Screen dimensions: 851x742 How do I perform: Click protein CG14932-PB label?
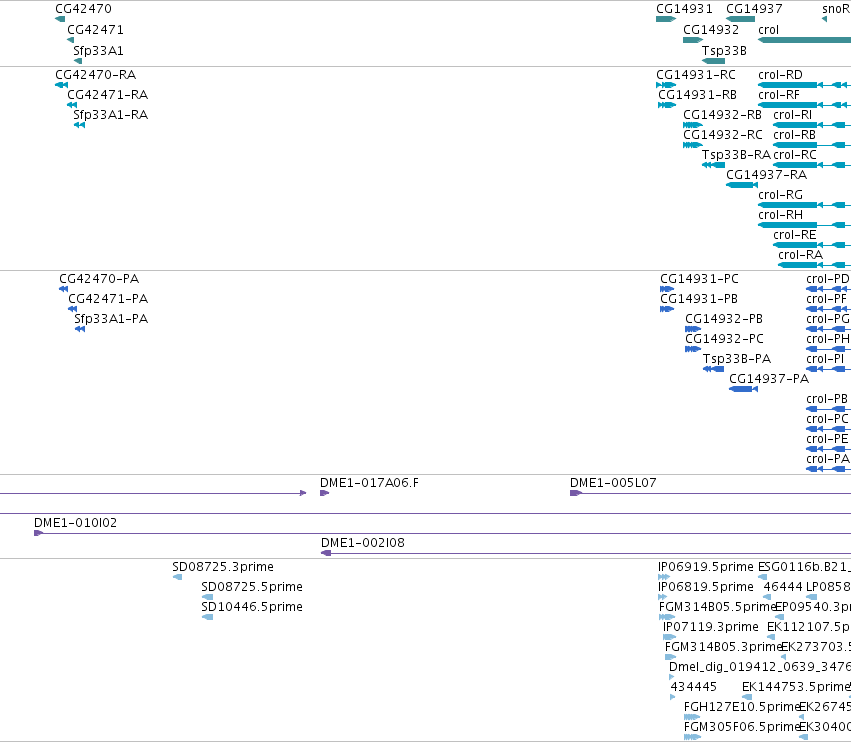[724, 319]
